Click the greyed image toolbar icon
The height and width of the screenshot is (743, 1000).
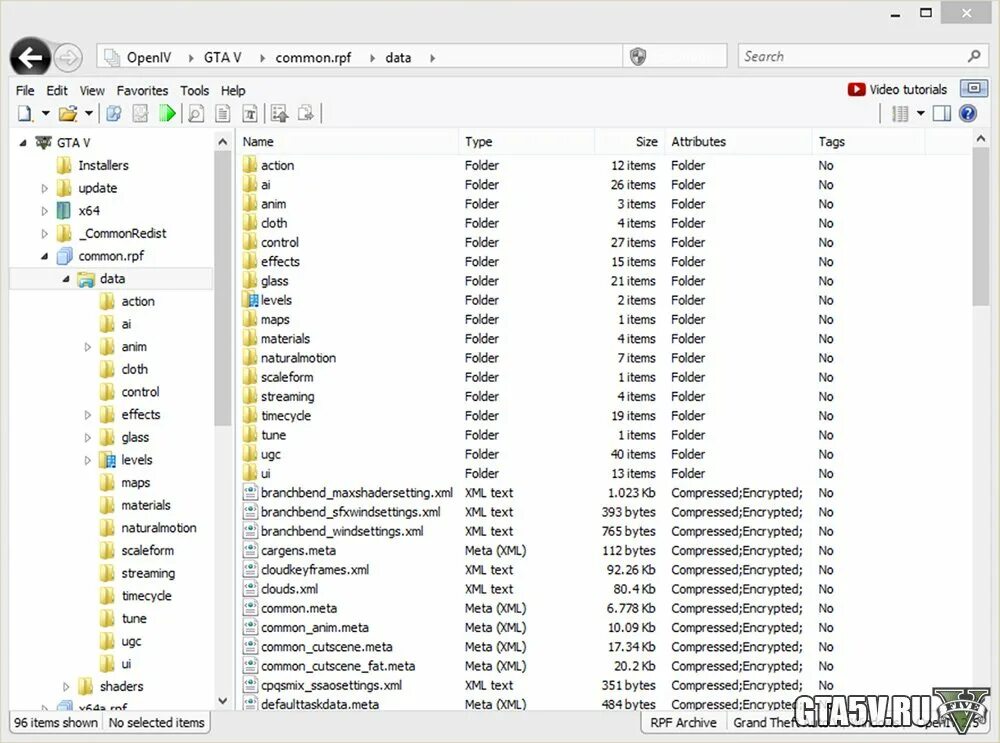pos(140,114)
